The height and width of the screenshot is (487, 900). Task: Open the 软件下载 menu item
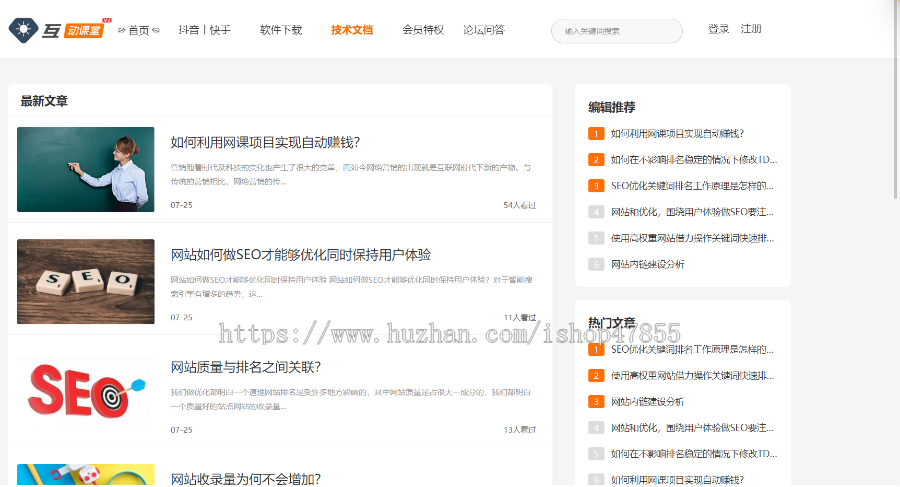(281, 30)
